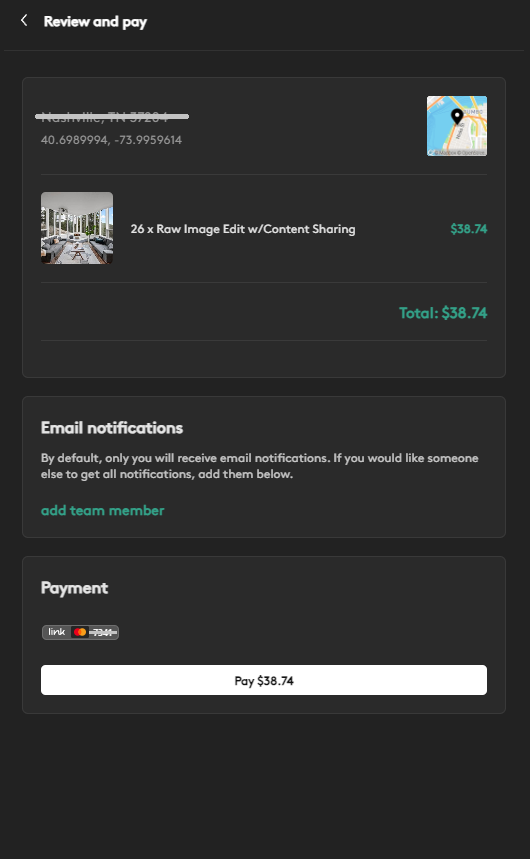This screenshot has width=530, height=859.
Task: Click the Link logo in payment badge
Action: point(56,632)
